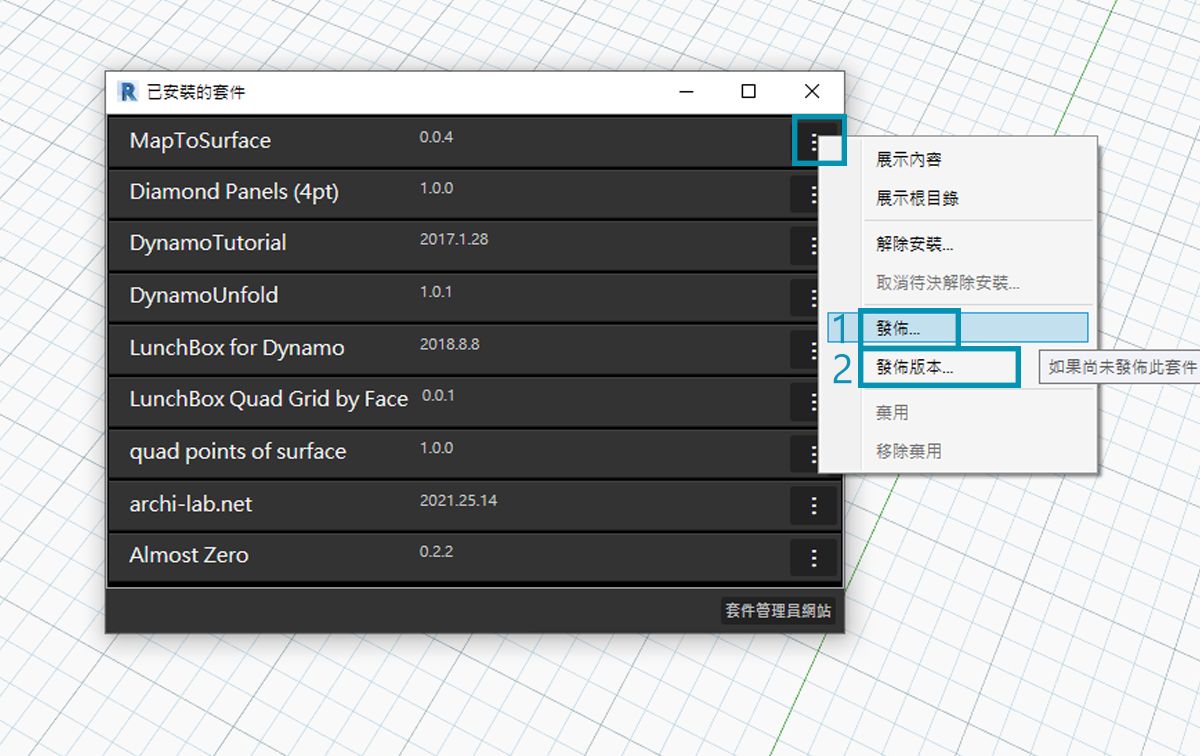Select the DynamoTutorial package name
The height and width of the screenshot is (756, 1200).
click(x=208, y=243)
